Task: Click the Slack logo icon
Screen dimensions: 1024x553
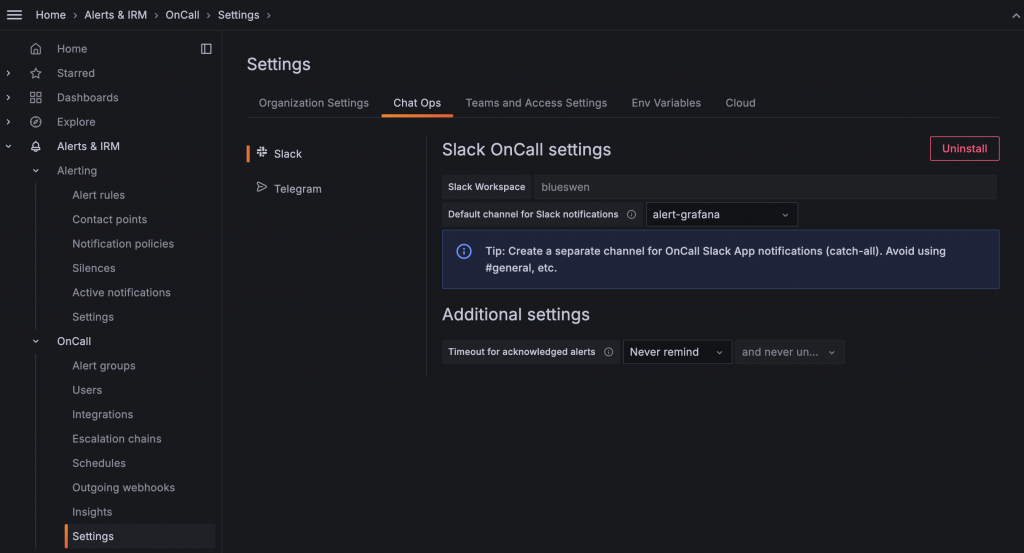Action: click(x=262, y=152)
